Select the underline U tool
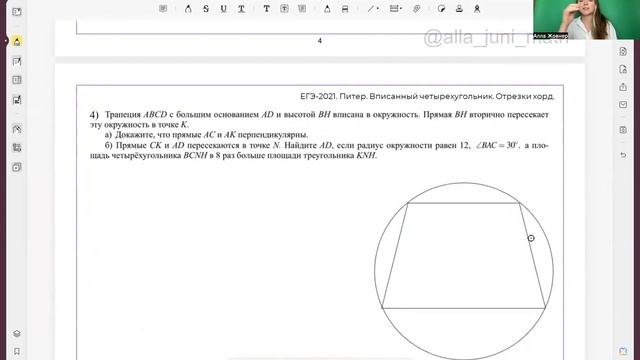 point(224,9)
